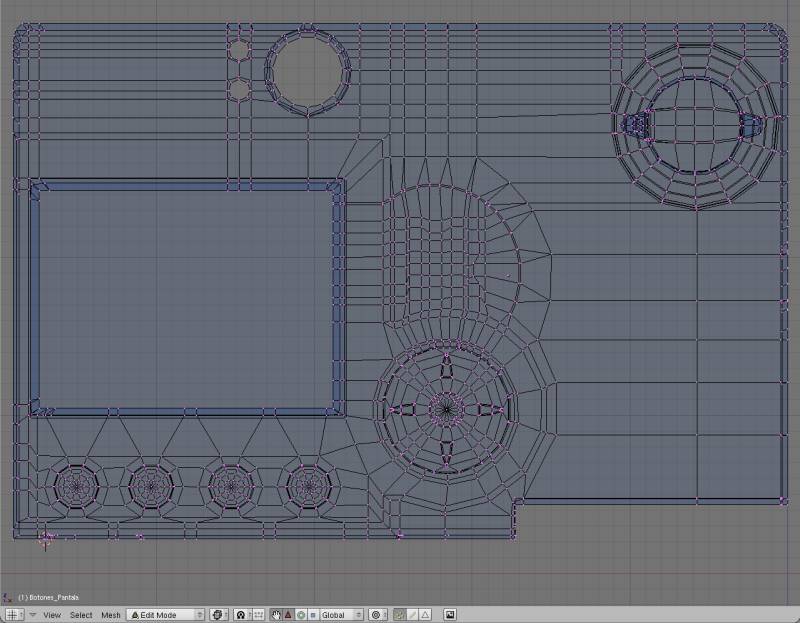Select face select mode

(x=425, y=615)
